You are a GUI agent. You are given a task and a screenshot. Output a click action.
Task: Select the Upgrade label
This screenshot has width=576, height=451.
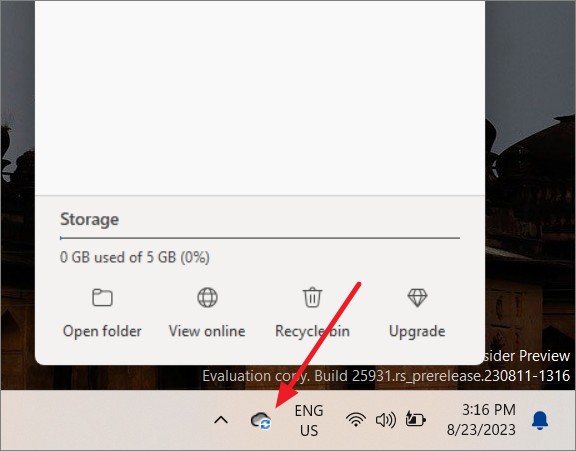pyautogui.click(x=417, y=332)
